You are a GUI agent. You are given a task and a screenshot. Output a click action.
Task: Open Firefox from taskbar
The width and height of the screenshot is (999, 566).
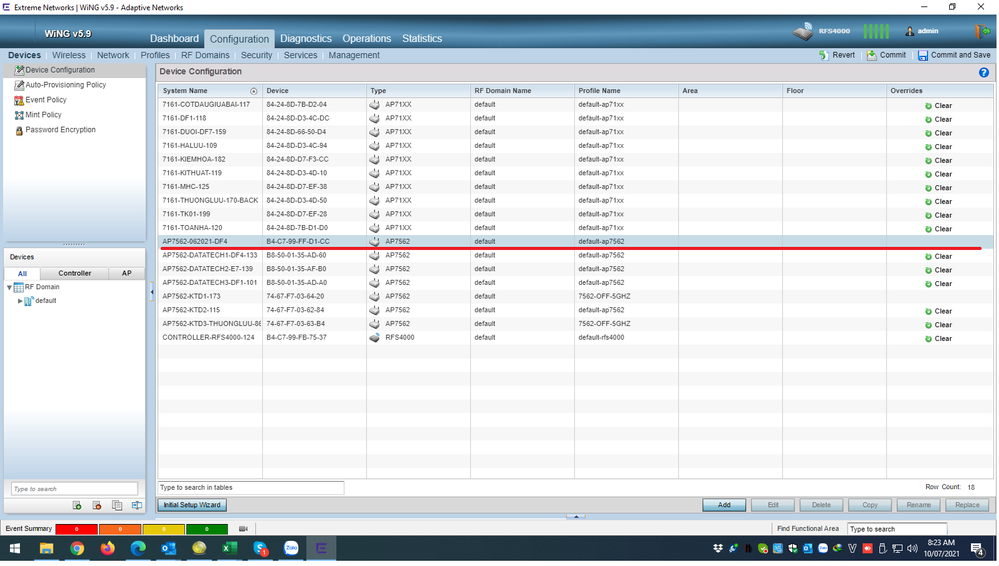point(107,549)
